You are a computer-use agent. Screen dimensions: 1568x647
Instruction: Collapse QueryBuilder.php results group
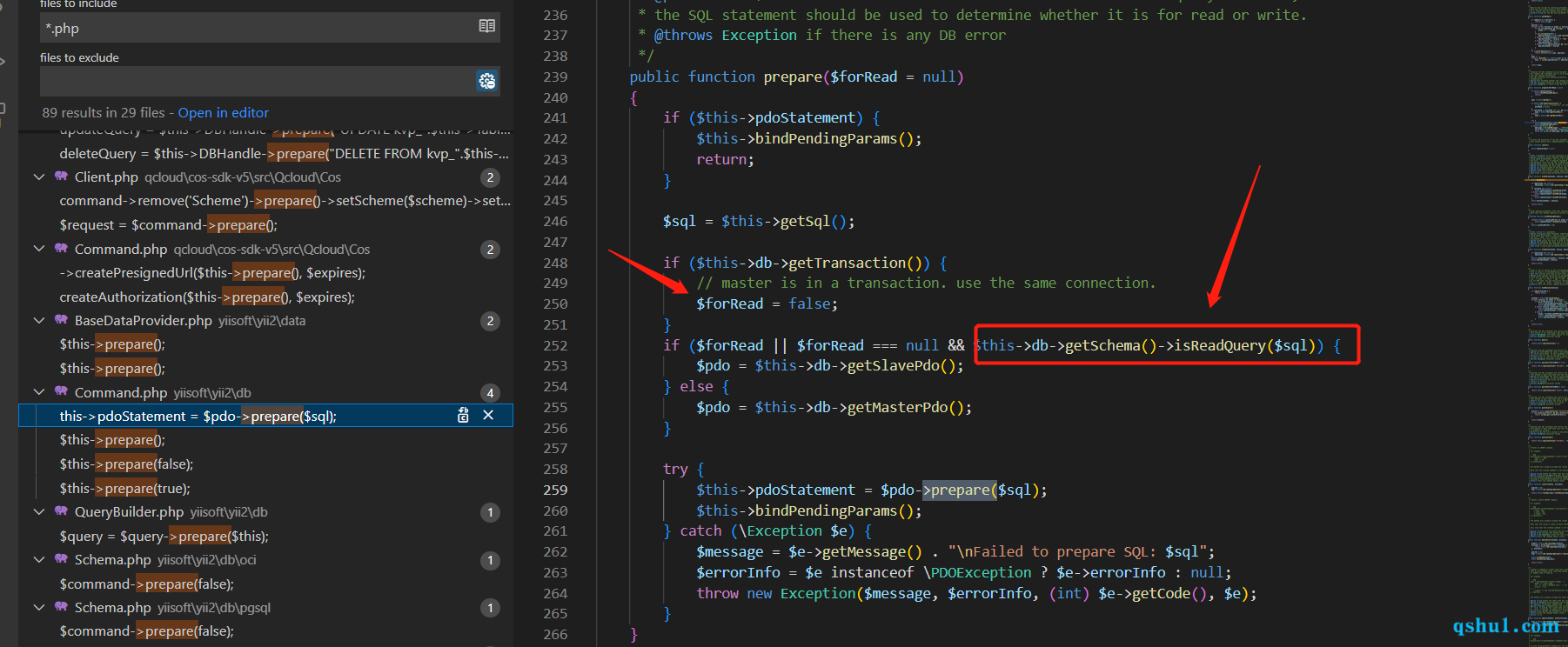[x=39, y=511]
